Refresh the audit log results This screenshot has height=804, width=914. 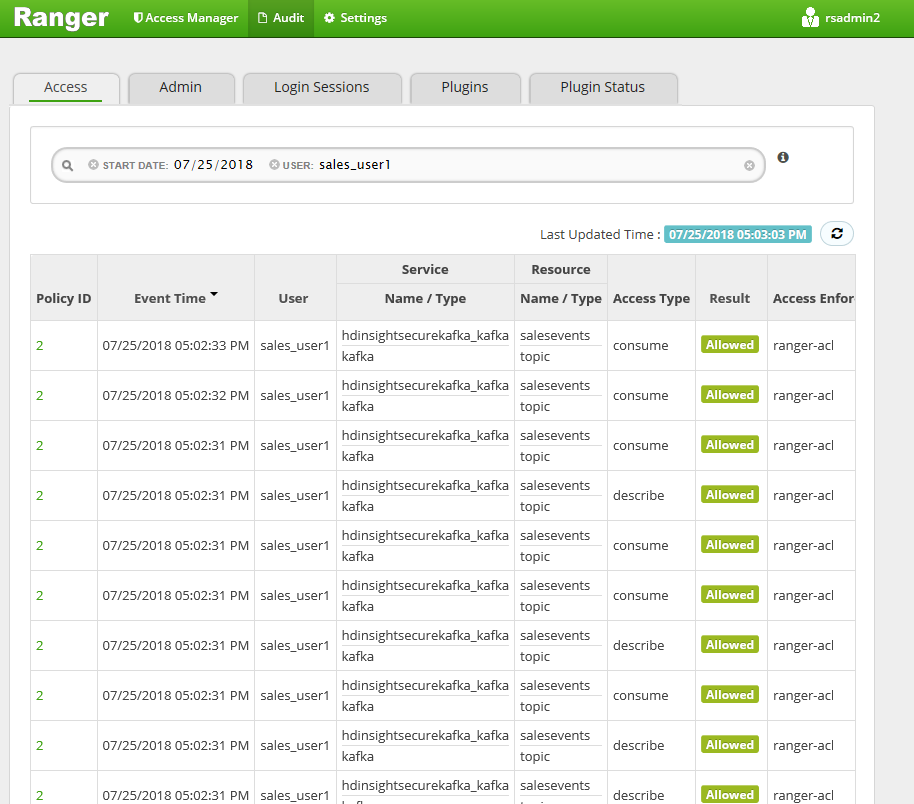[x=837, y=233]
